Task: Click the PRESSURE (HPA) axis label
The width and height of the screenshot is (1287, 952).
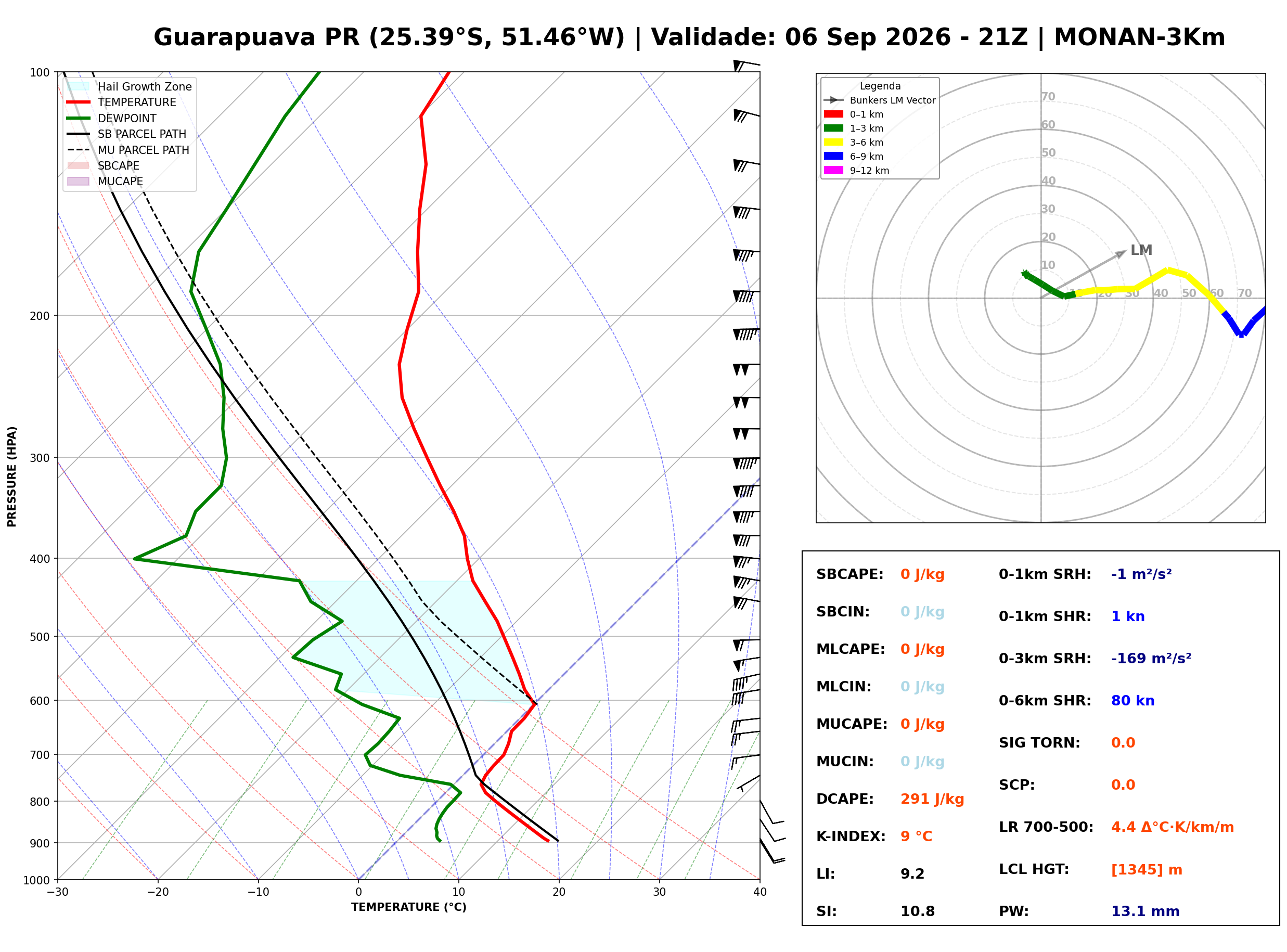Action: 12,476
